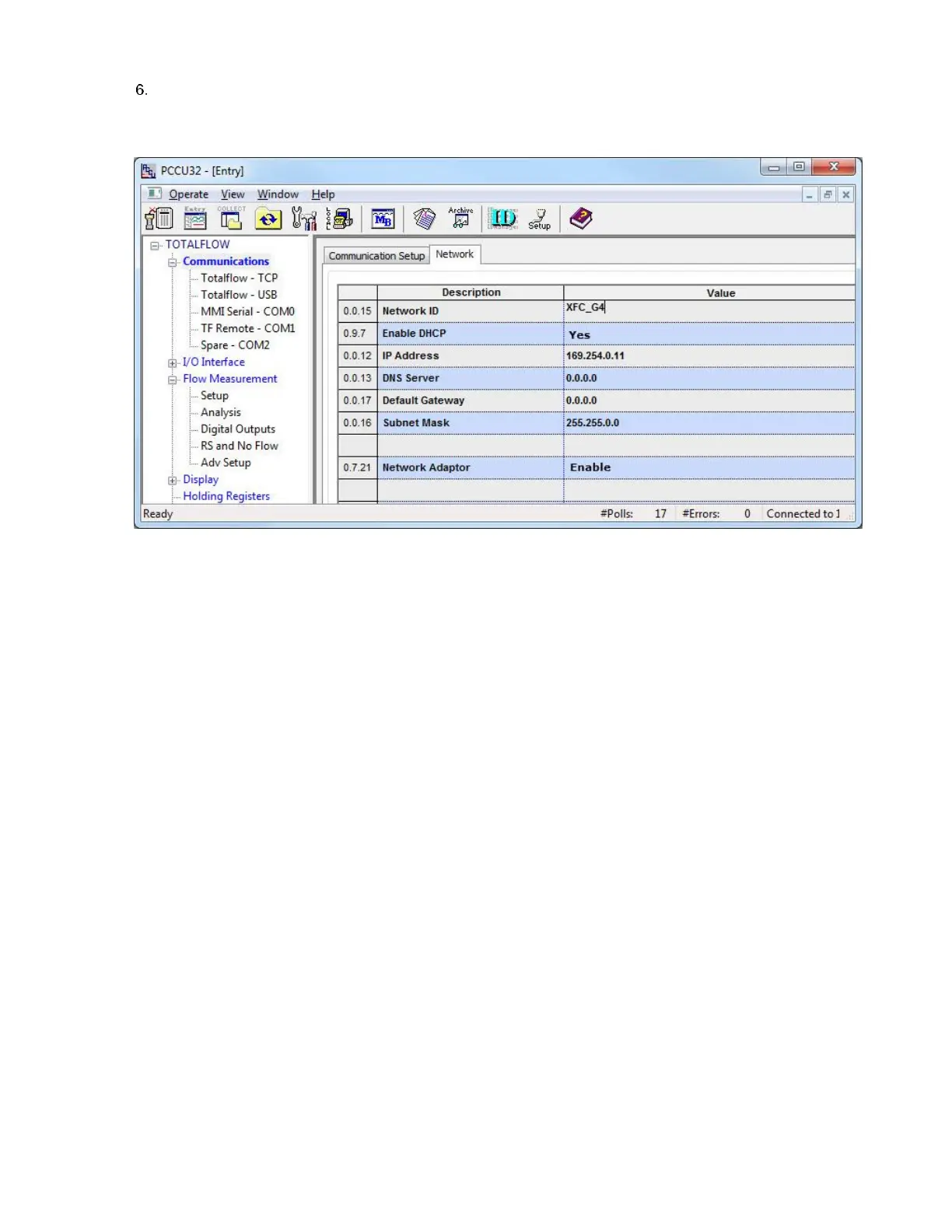Open the purple help book icon

[581, 219]
